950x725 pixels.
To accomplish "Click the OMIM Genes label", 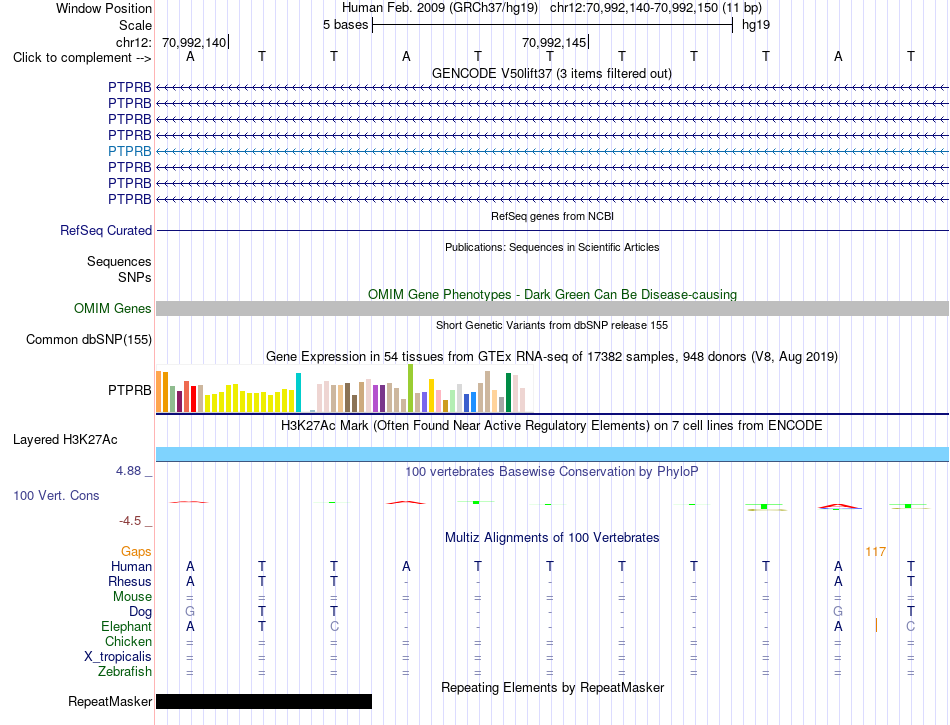I will coord(113,308).
